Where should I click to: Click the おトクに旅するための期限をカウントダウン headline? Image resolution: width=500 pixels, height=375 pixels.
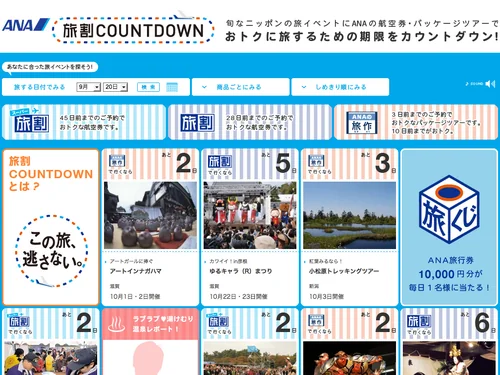[362, 36]
